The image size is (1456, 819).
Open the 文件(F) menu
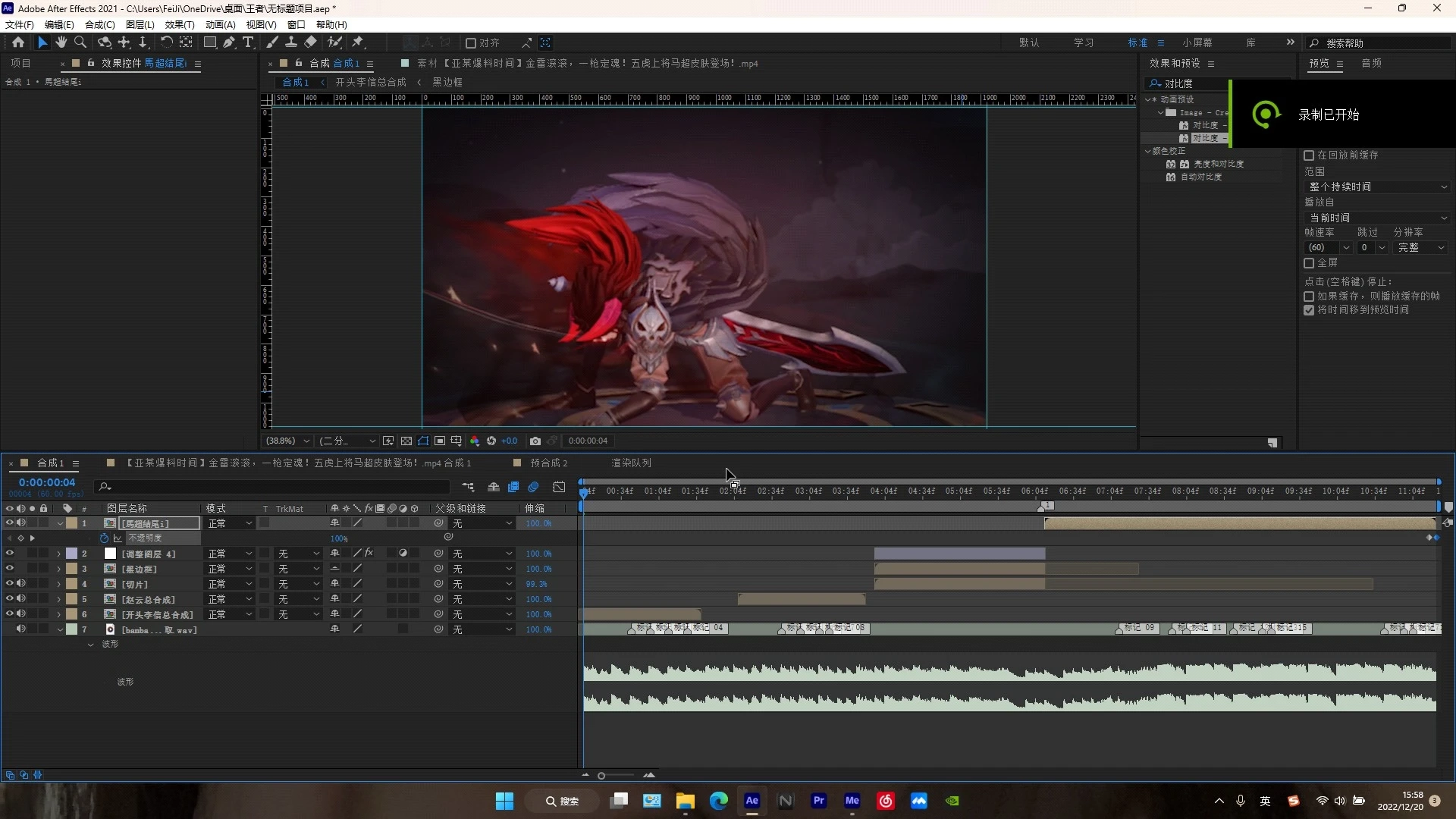click(x=19, y=24)
